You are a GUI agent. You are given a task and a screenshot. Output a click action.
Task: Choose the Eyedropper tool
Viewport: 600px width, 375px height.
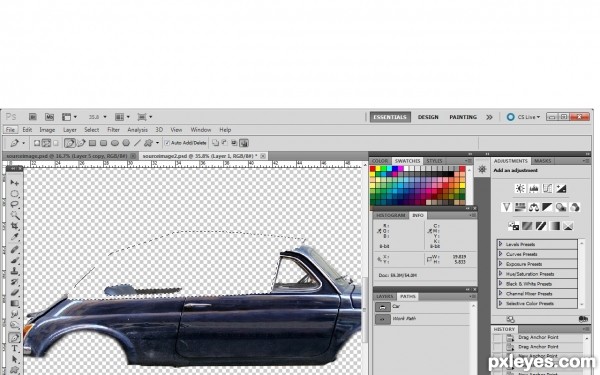[x=15, y=237]
